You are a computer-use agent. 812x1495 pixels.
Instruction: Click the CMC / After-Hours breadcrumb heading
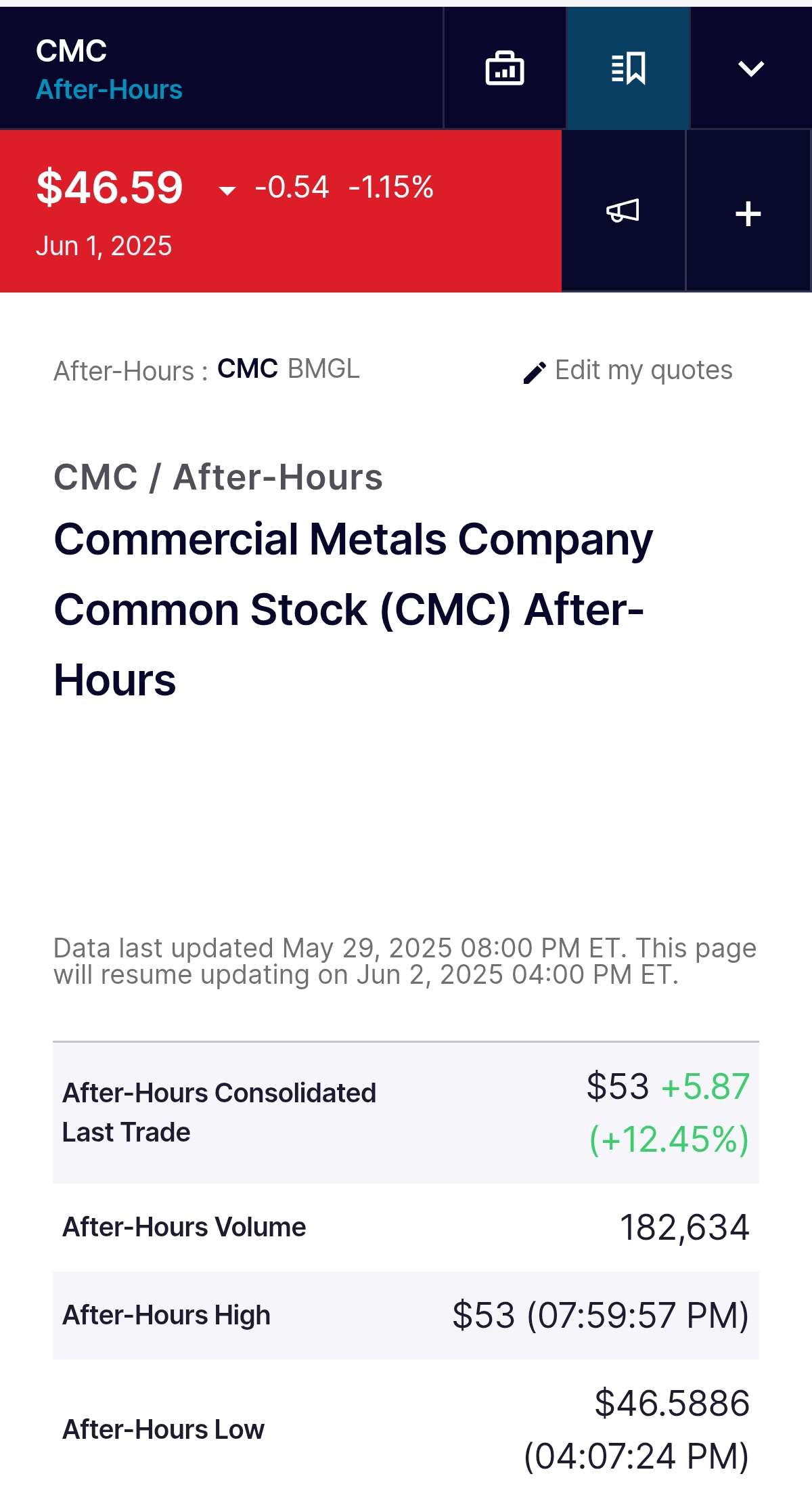(218, 477)
